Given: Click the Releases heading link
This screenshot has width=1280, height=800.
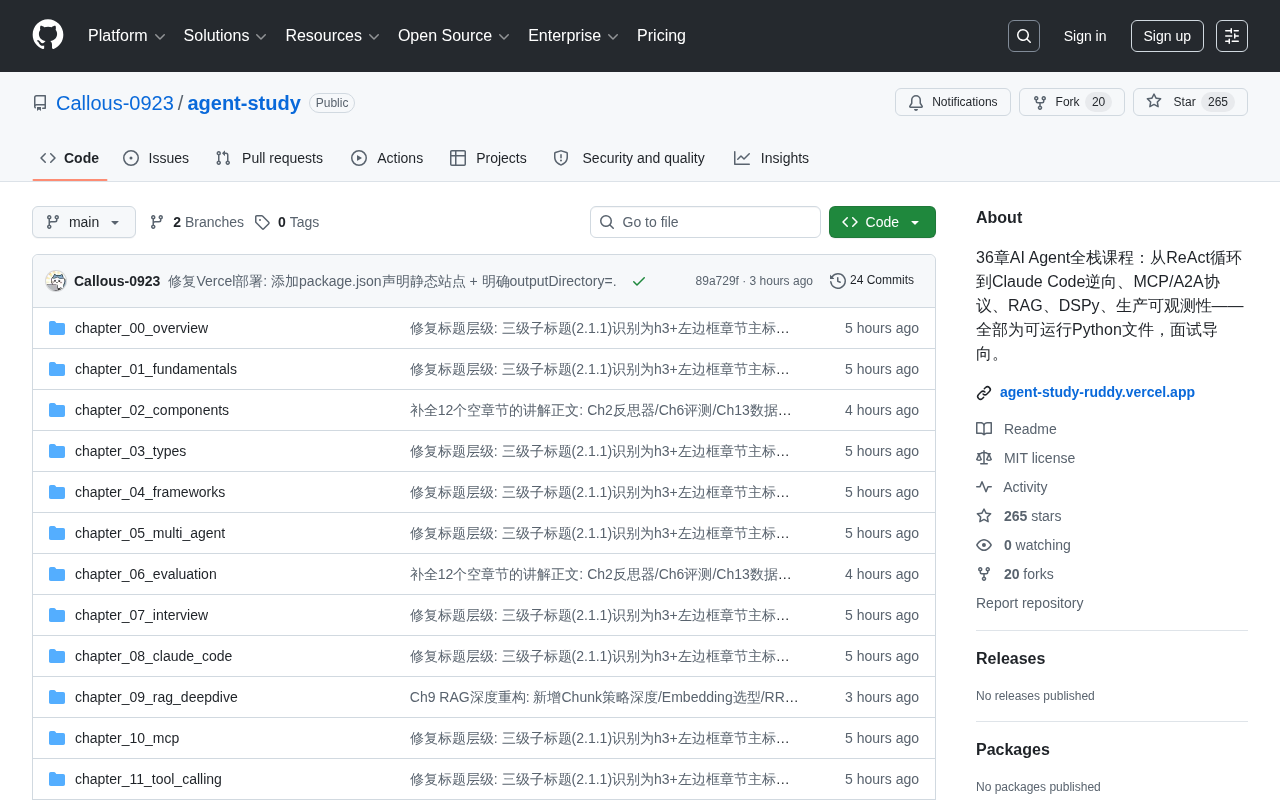Looking at the screenshot, I should click(x=1010, y=659).
